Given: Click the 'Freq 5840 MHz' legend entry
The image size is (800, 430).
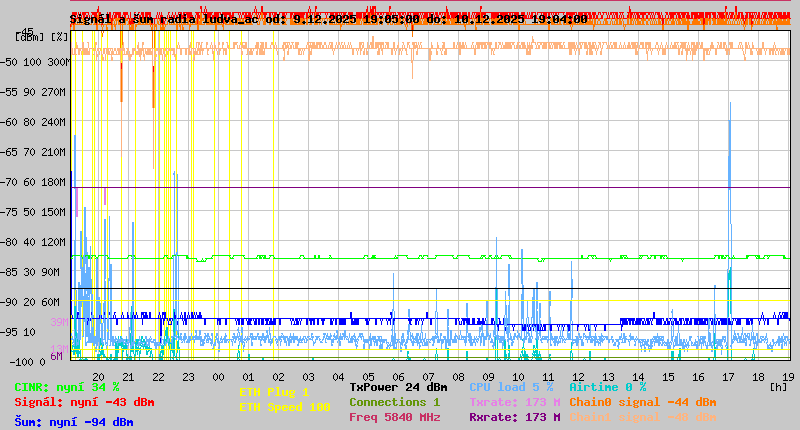Looking at the screenshot, I should (395, 417).
